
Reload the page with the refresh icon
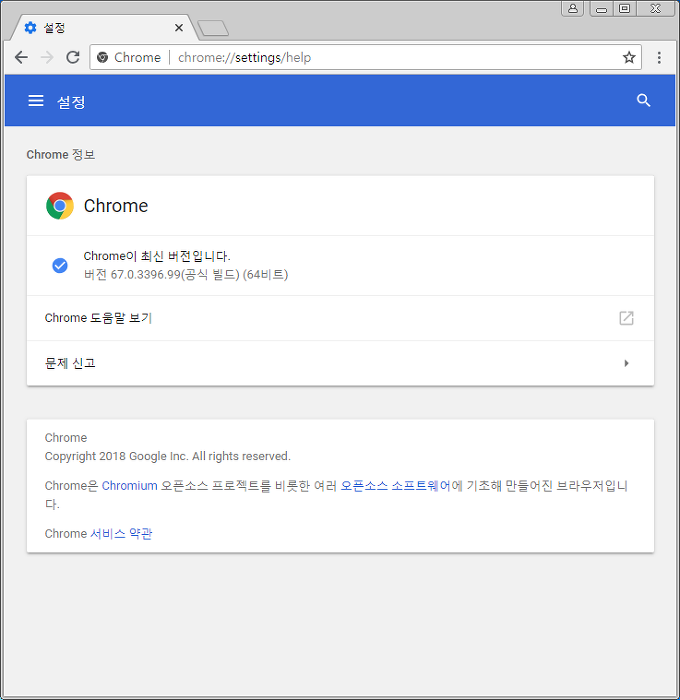tap(73, 57)
